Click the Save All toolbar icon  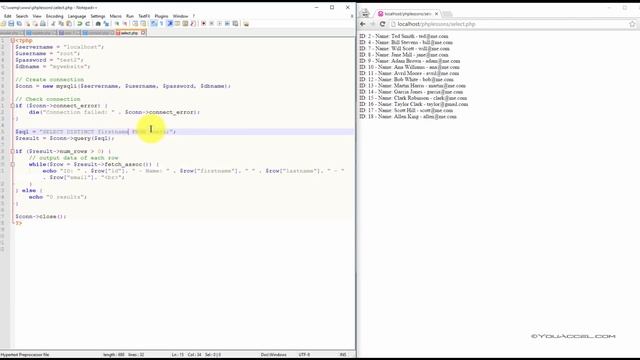tap(19, 24)
